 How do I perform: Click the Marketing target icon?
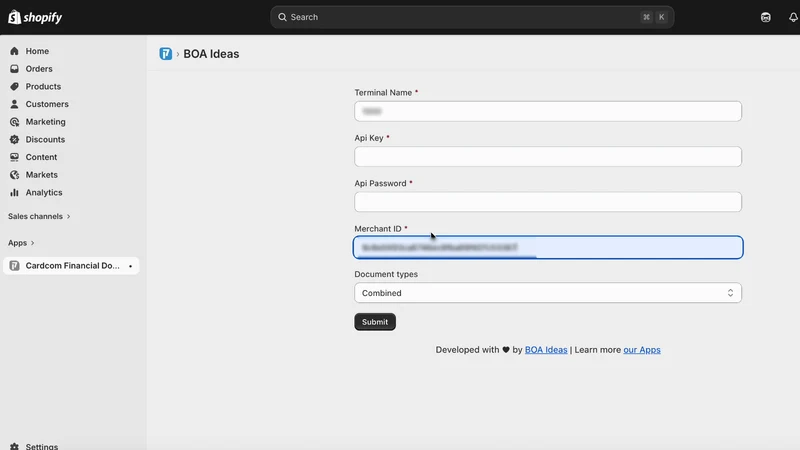click(14, 122)
